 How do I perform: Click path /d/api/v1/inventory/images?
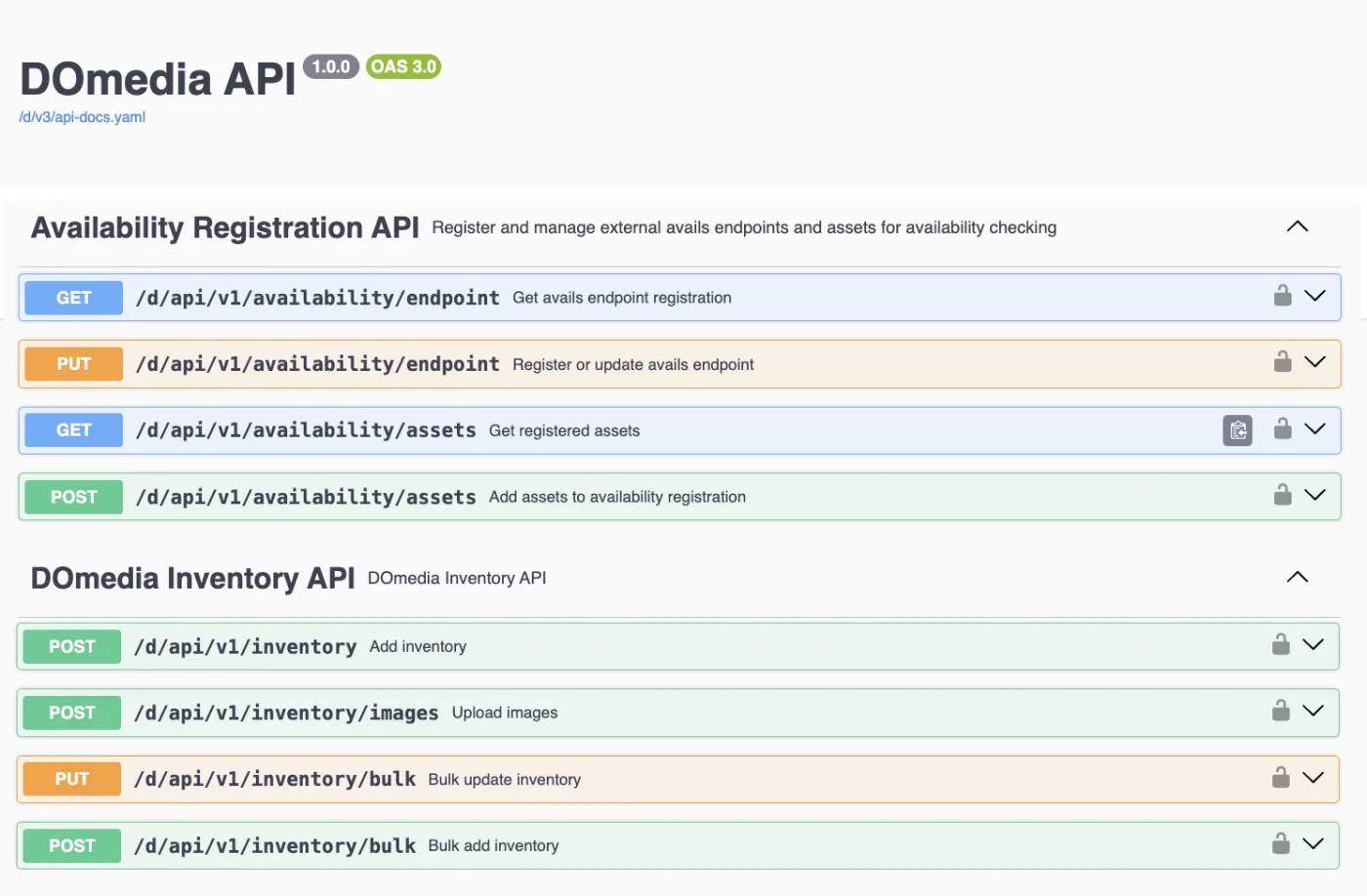(286, 713)
